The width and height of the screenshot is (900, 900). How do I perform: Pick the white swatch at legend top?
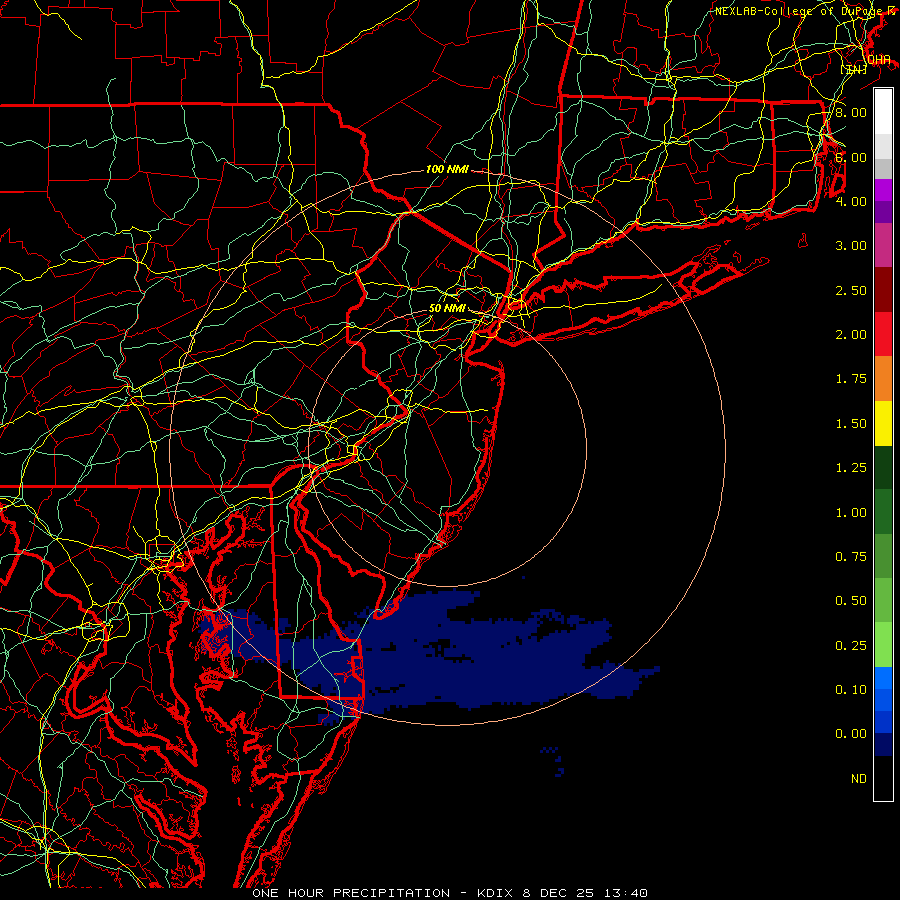[883, 112]
